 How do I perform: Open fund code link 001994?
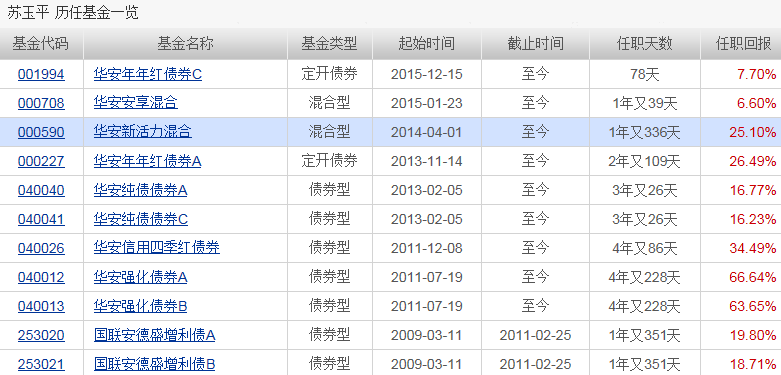pyautogui.click(x=41, y=75)
